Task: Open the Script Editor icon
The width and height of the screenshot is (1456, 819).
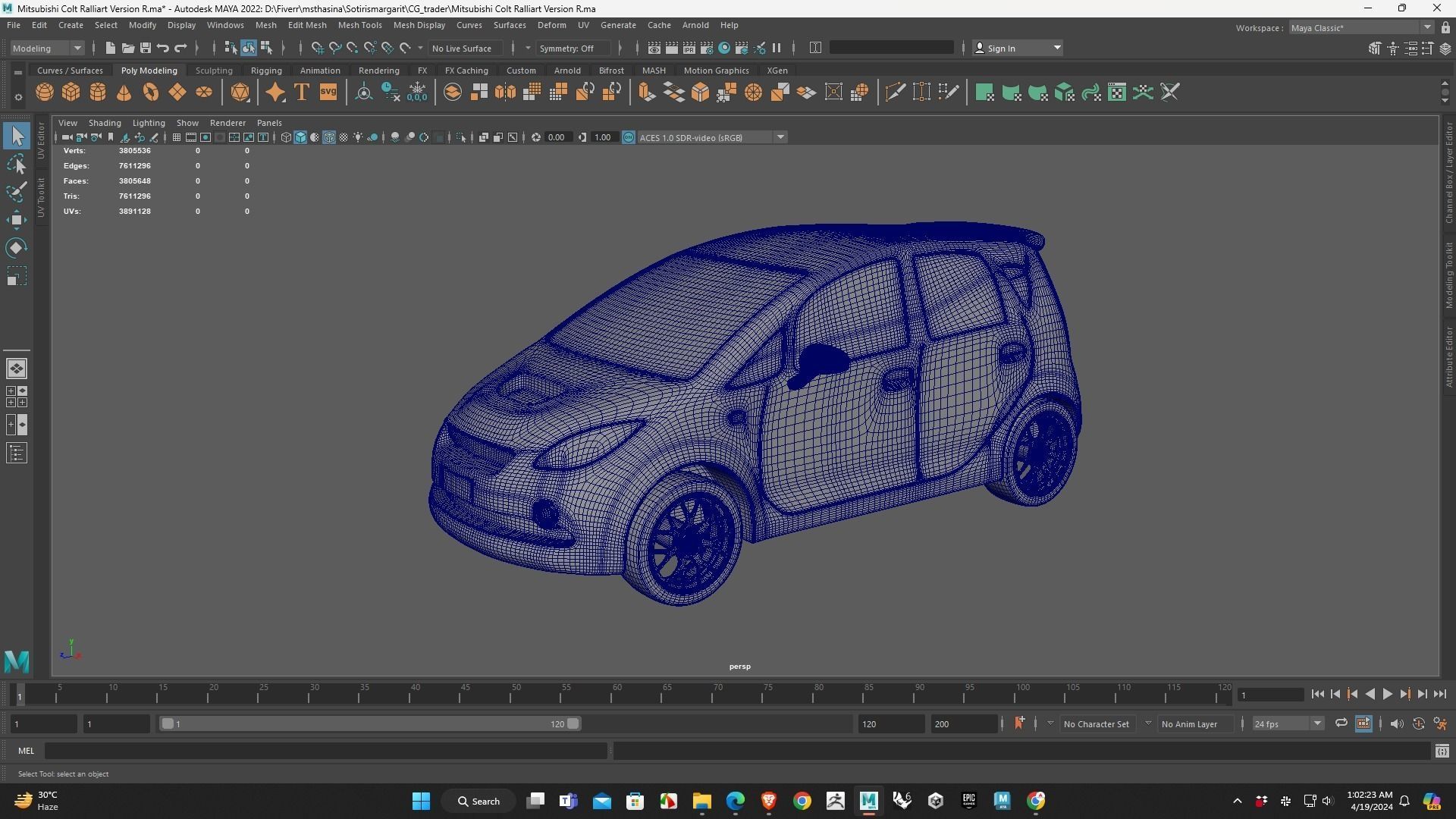Action: [x=1442, y=751]
